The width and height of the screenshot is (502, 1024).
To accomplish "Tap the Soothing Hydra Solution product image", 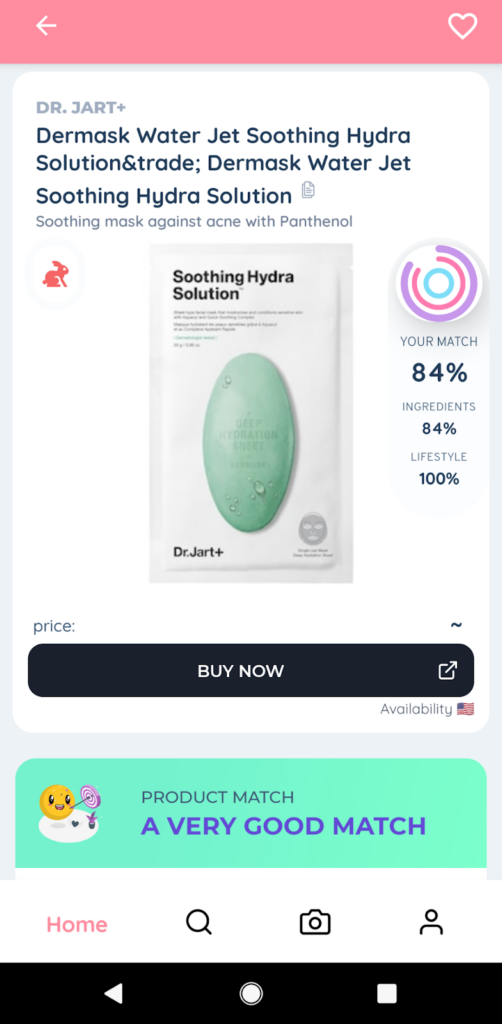I will click(251, 413).
